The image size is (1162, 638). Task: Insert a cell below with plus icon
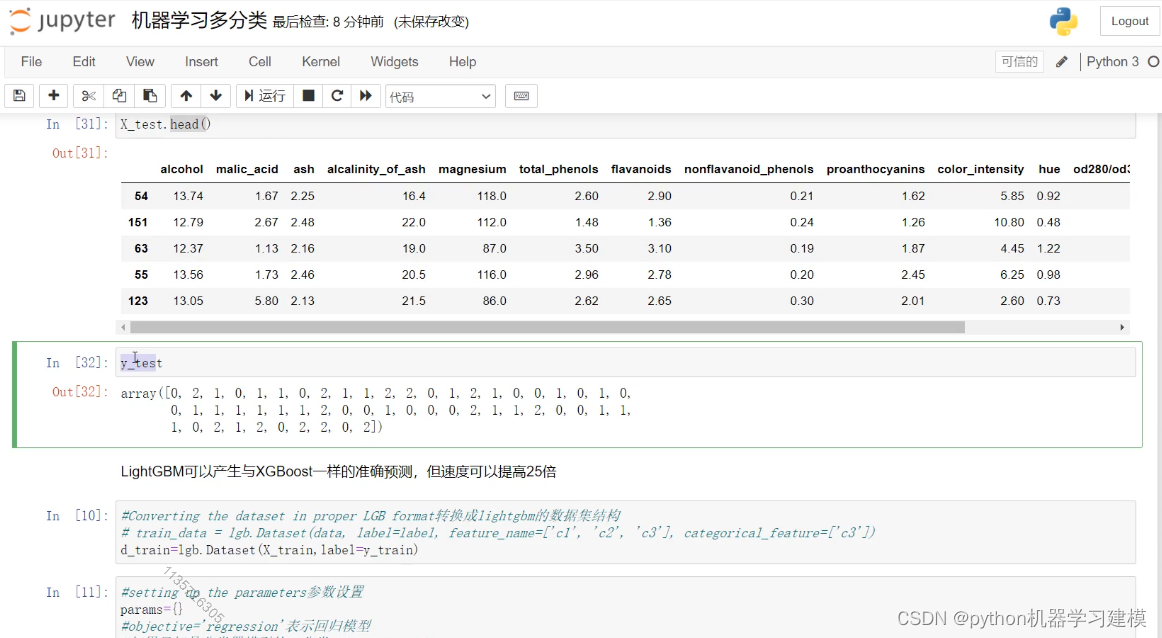pyautogui.click(x=53, y=96)
